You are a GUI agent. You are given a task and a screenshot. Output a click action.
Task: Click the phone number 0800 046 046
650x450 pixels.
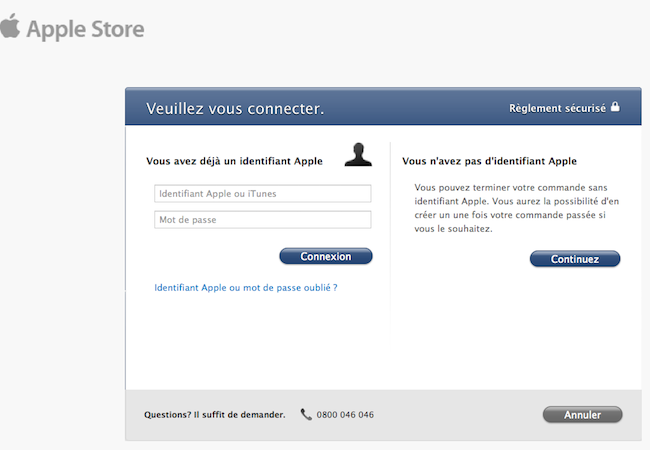coord(345,415)
